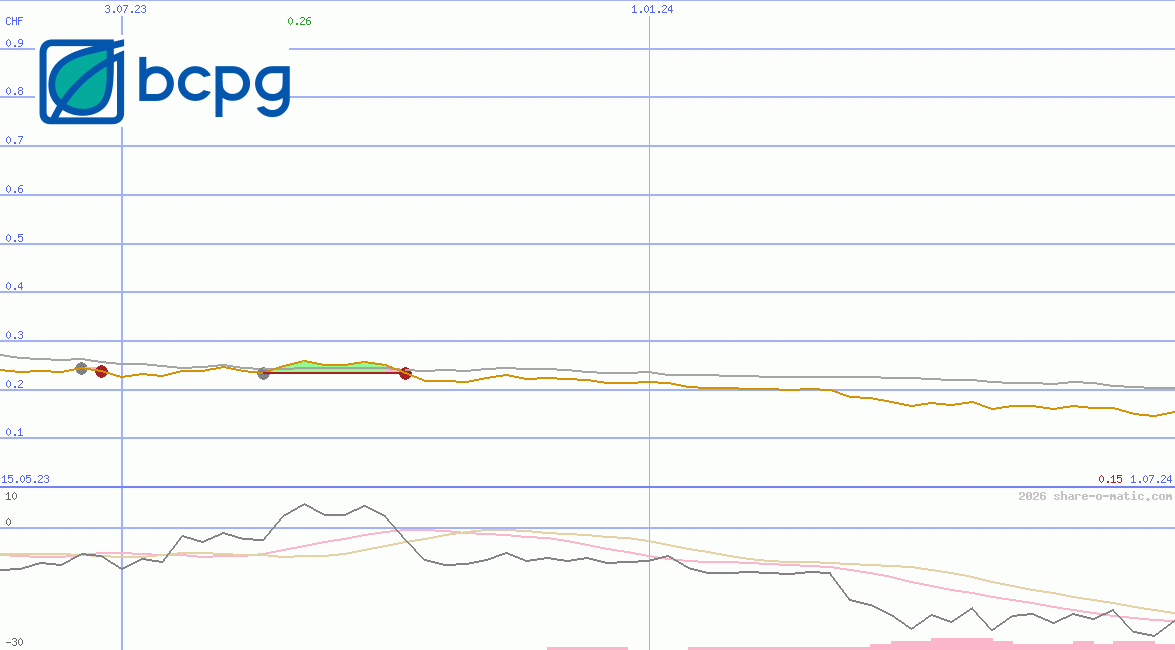Viewport: 1175px width, 650px height.
Task: Click the second gray buy marker dot
Action: tap(263, 373)
